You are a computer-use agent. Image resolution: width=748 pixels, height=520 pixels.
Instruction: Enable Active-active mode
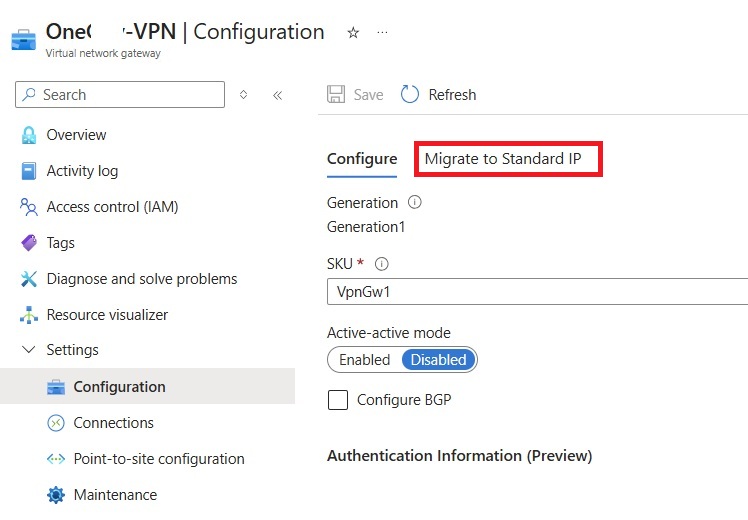click(x=364, y=360)
